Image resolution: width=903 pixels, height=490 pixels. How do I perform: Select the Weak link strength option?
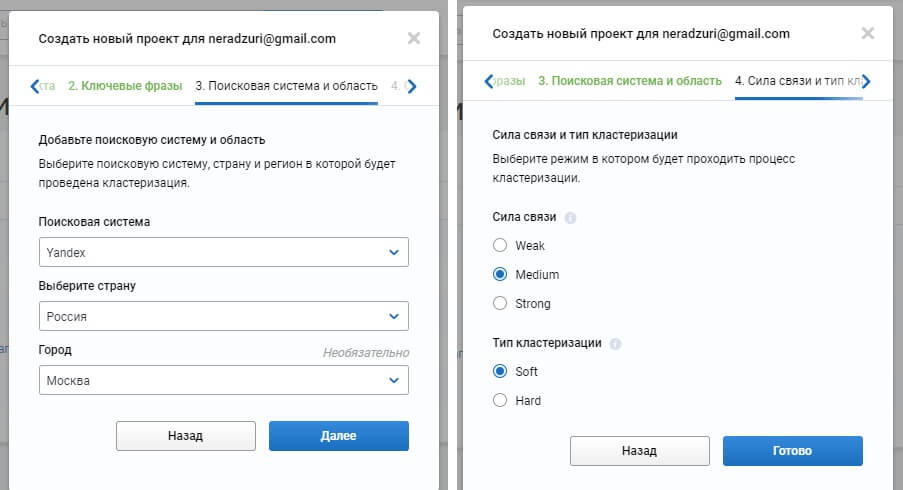[500, 245]
